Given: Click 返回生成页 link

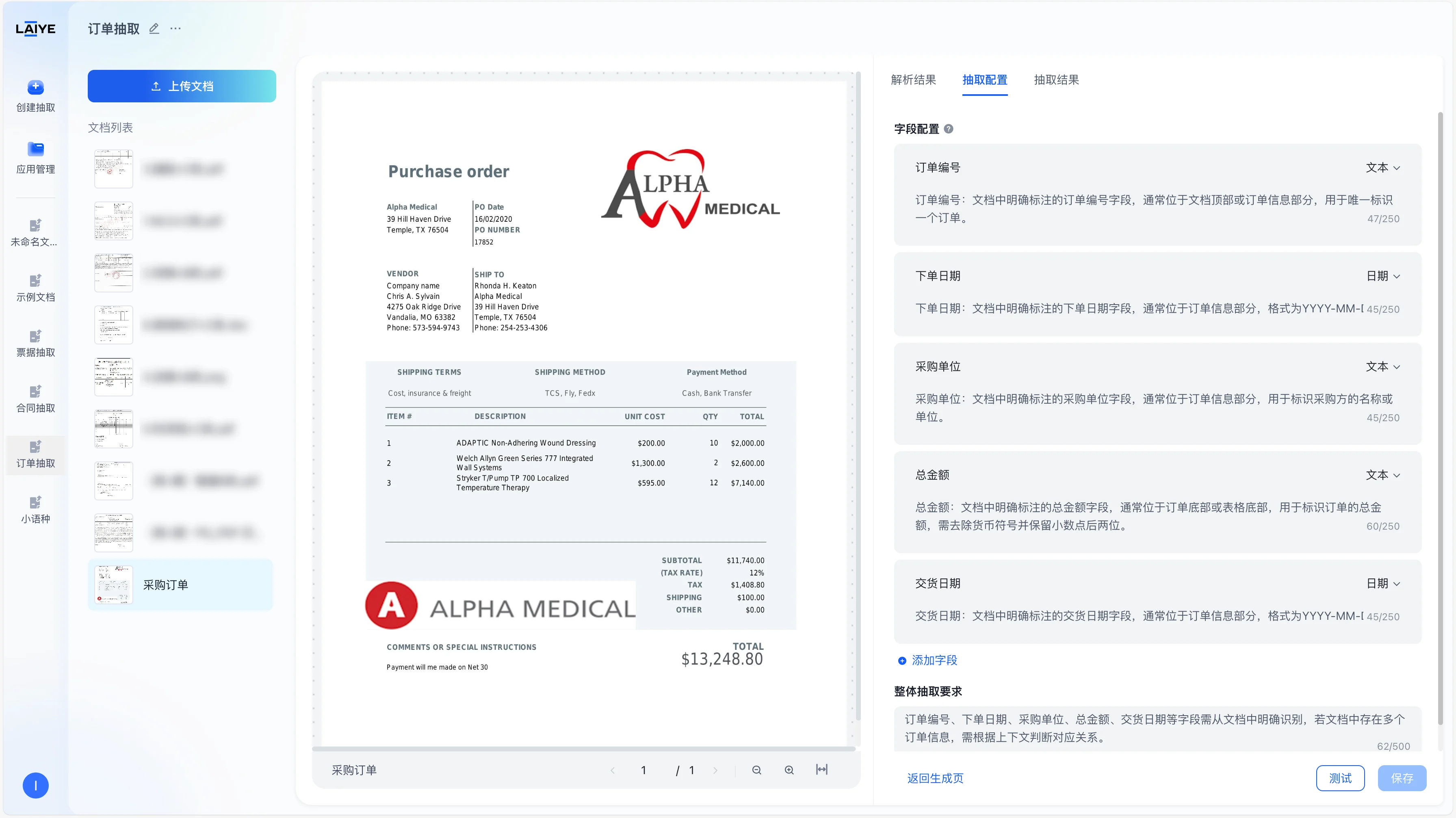Looking at the screenshot, I should click(935, 779).
